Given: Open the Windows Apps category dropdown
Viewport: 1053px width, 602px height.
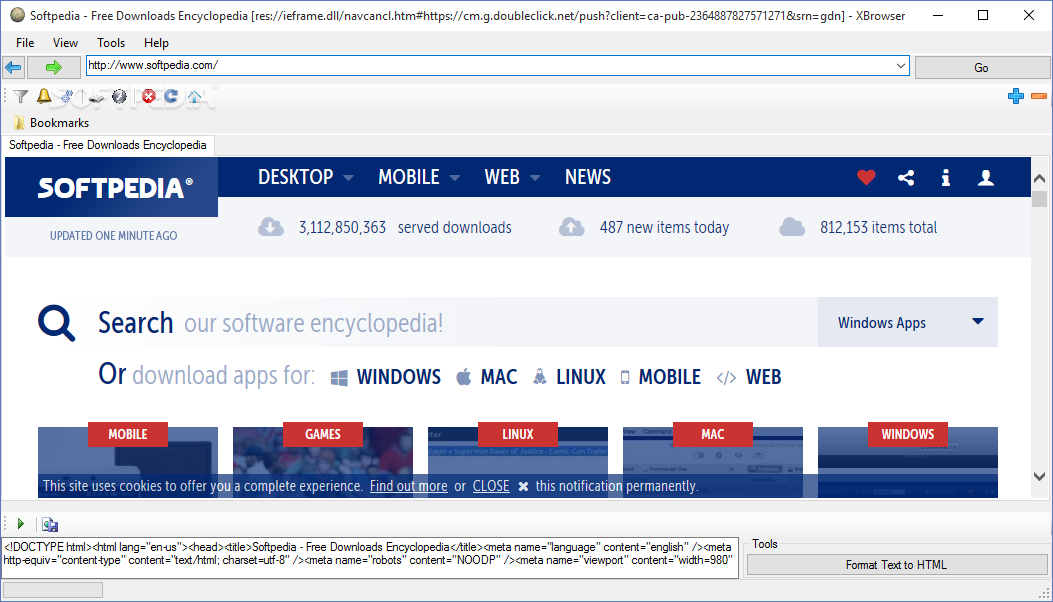Looking at the screenshot, I should pos(908,323).
